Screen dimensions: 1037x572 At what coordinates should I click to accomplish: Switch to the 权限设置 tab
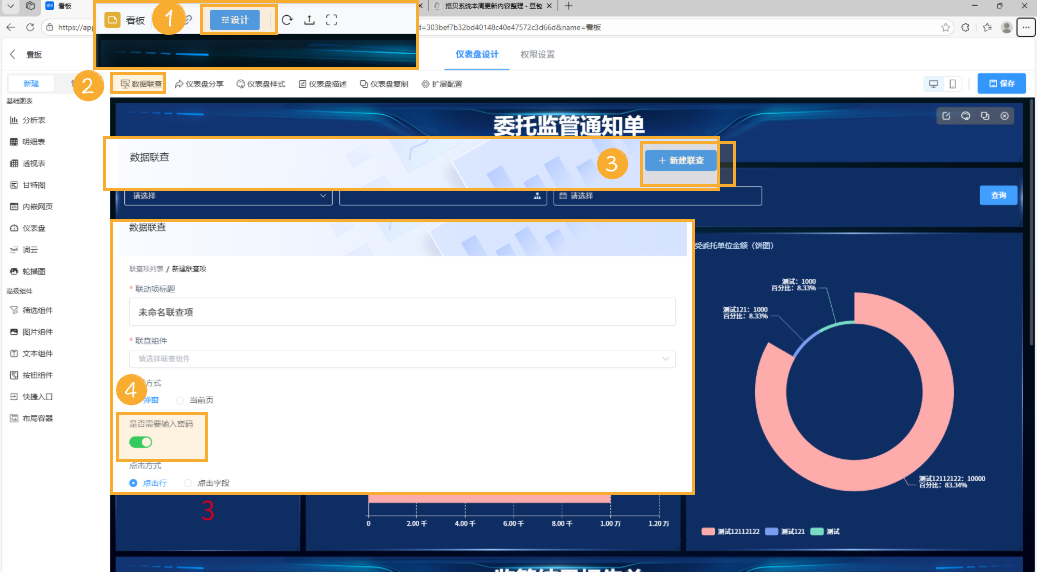[x=538, y=55]
